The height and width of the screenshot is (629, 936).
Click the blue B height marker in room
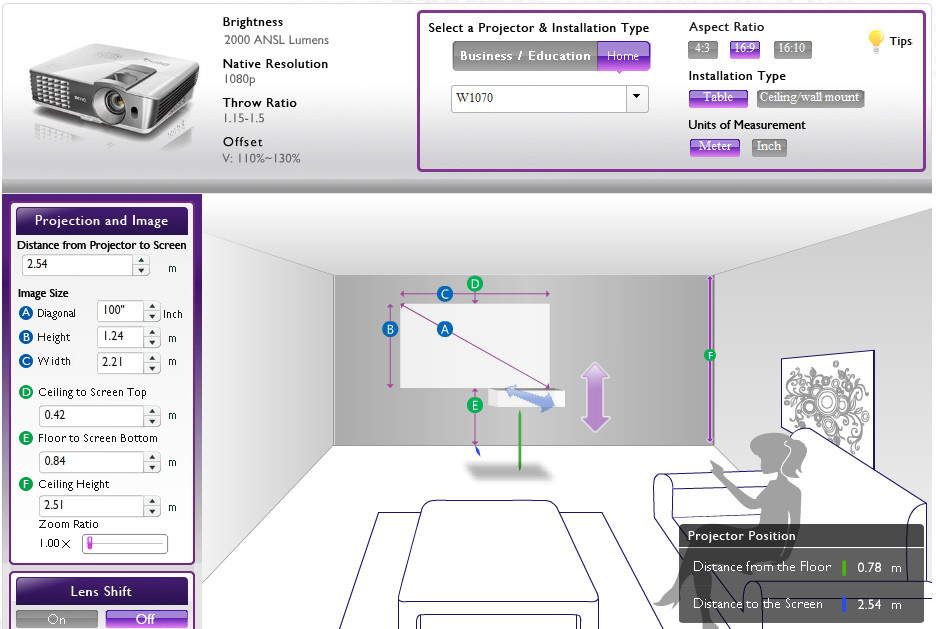[x=391, y=329]
